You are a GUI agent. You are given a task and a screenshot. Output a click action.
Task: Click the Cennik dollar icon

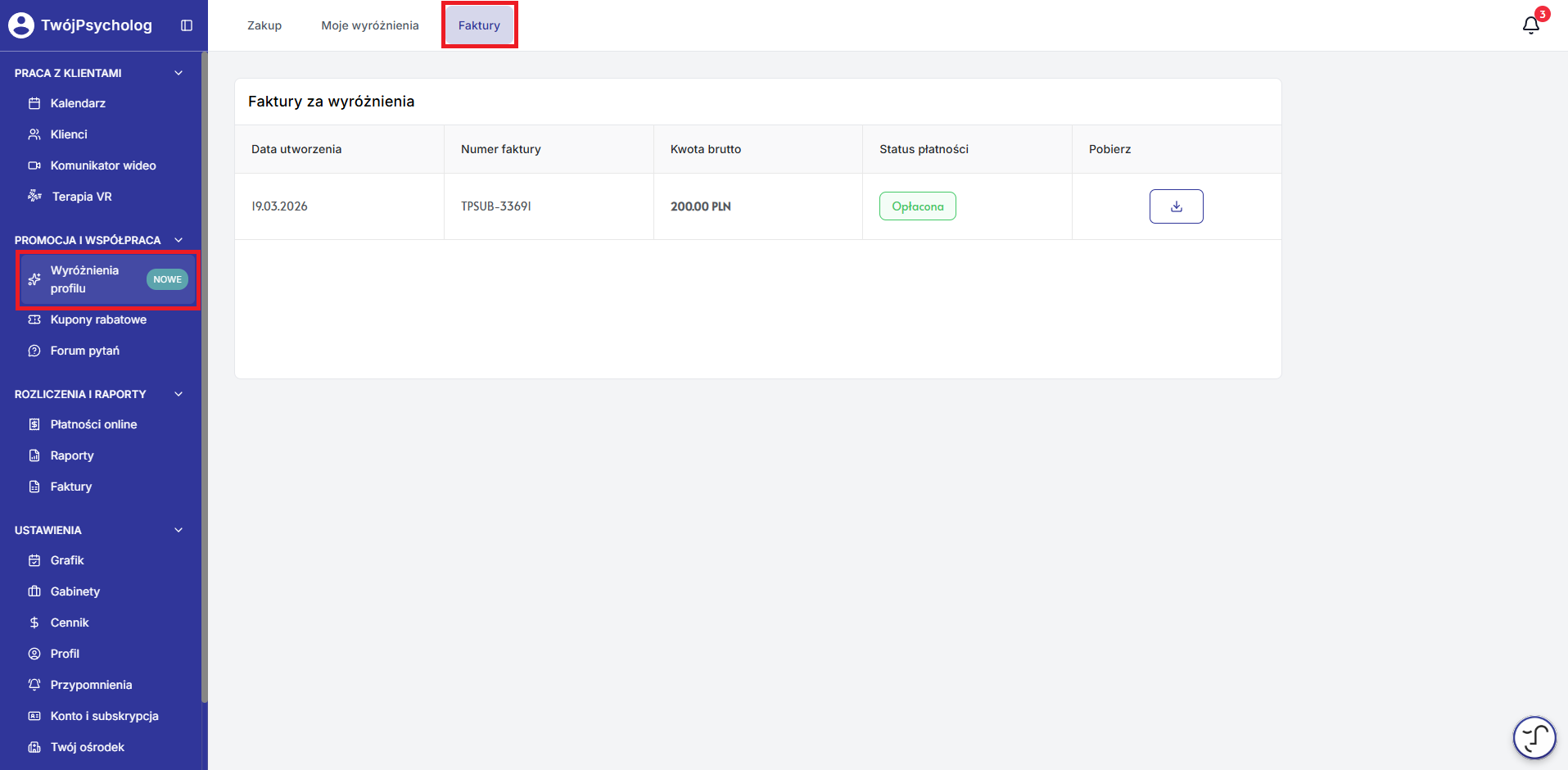pyautogui.click(x=34, y=623)
